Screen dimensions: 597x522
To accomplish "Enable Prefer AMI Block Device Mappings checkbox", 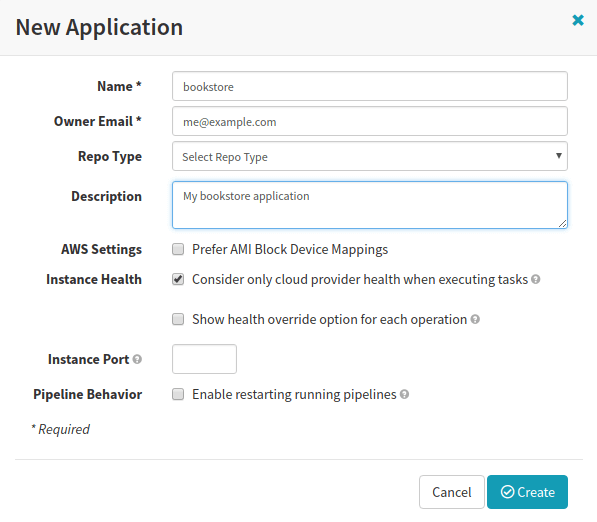I will 178,249.
